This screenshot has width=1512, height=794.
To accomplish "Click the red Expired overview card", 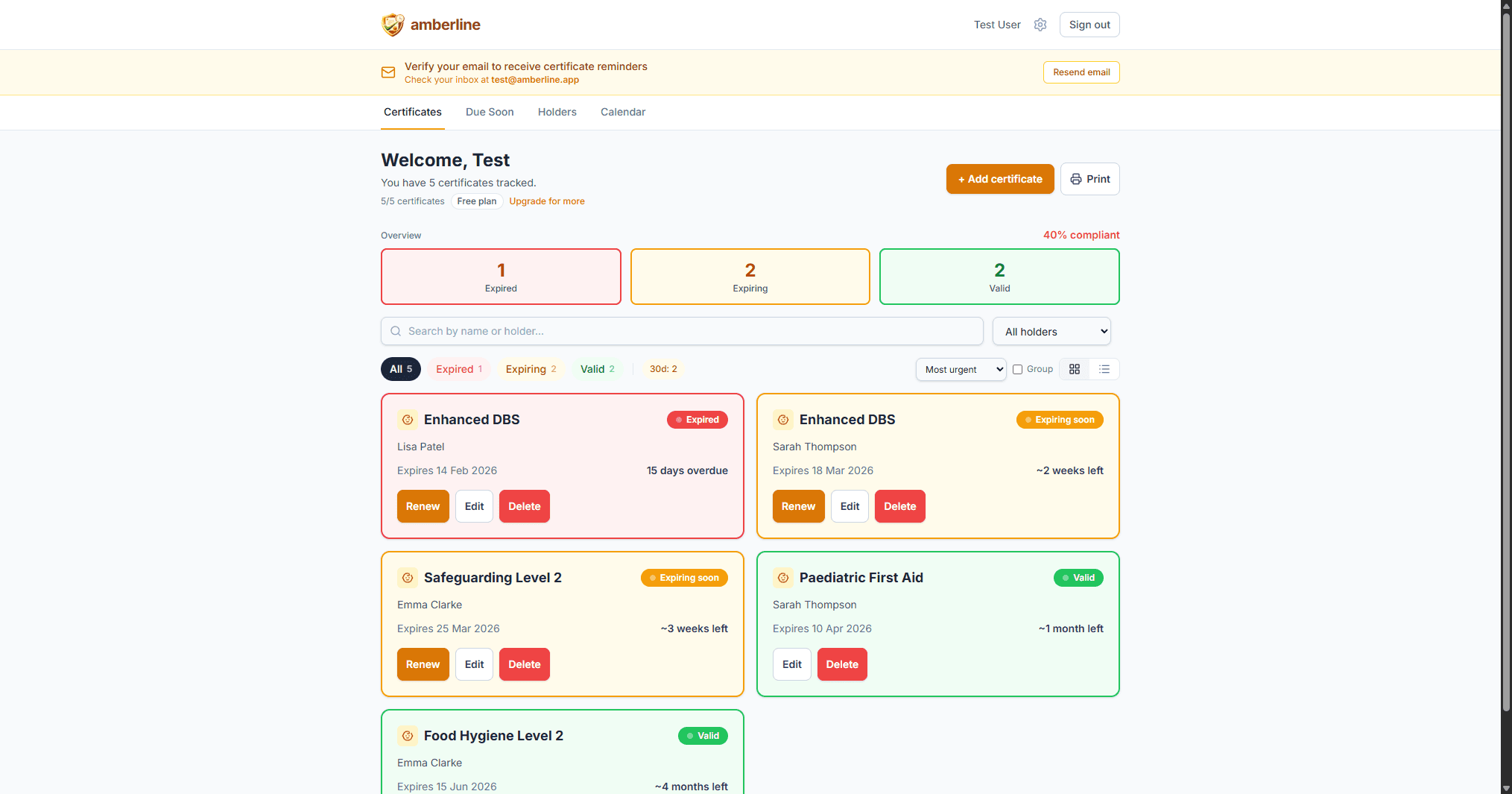I will 500,277.
